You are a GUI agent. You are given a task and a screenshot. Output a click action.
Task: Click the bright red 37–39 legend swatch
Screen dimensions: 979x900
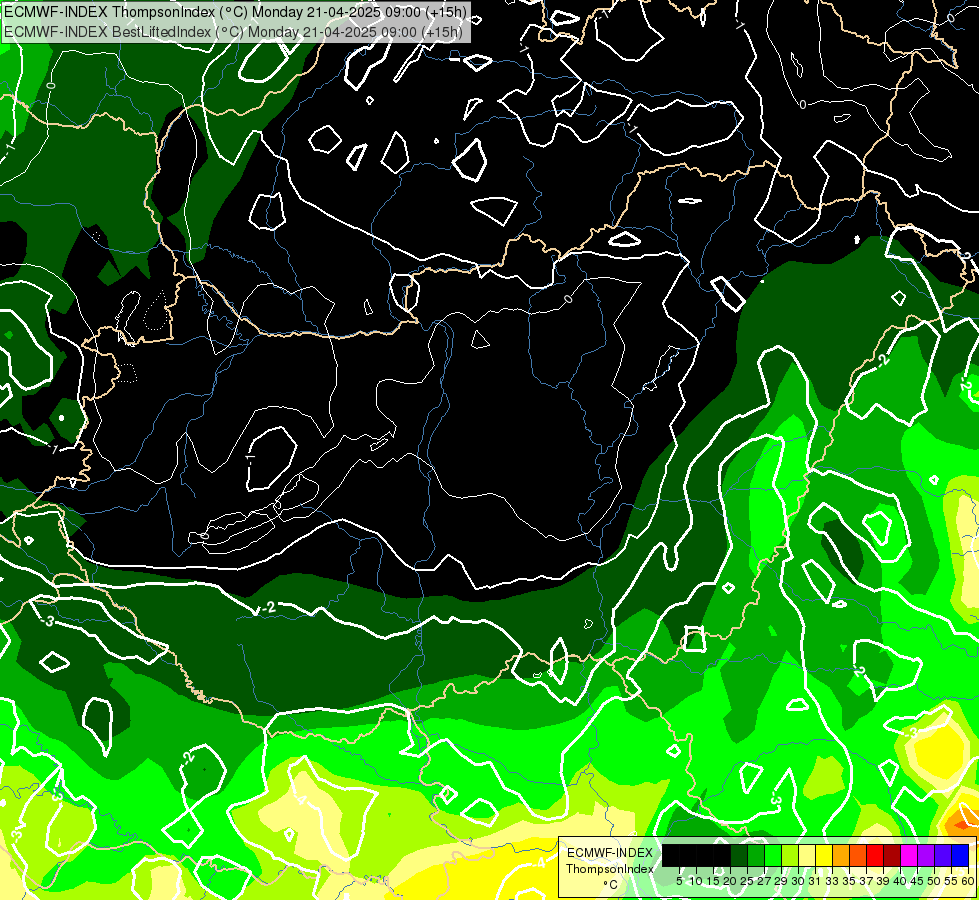(875, 856)
